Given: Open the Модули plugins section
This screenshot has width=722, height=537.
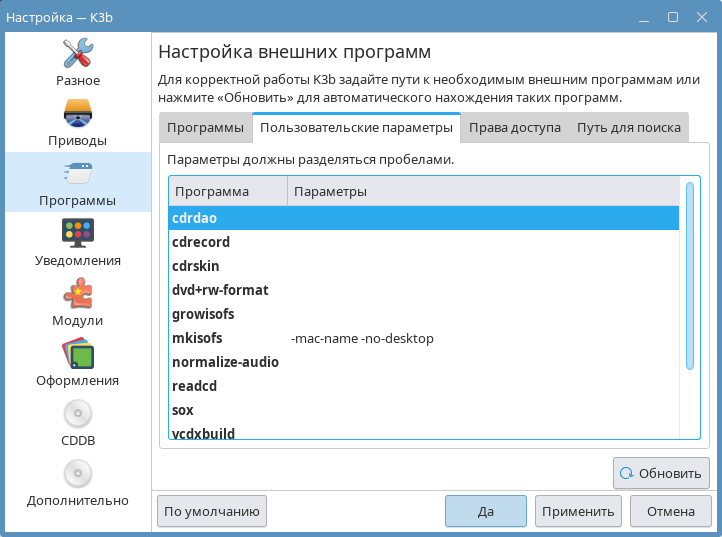Looking at the screenshot, I should tap(77, 302).
